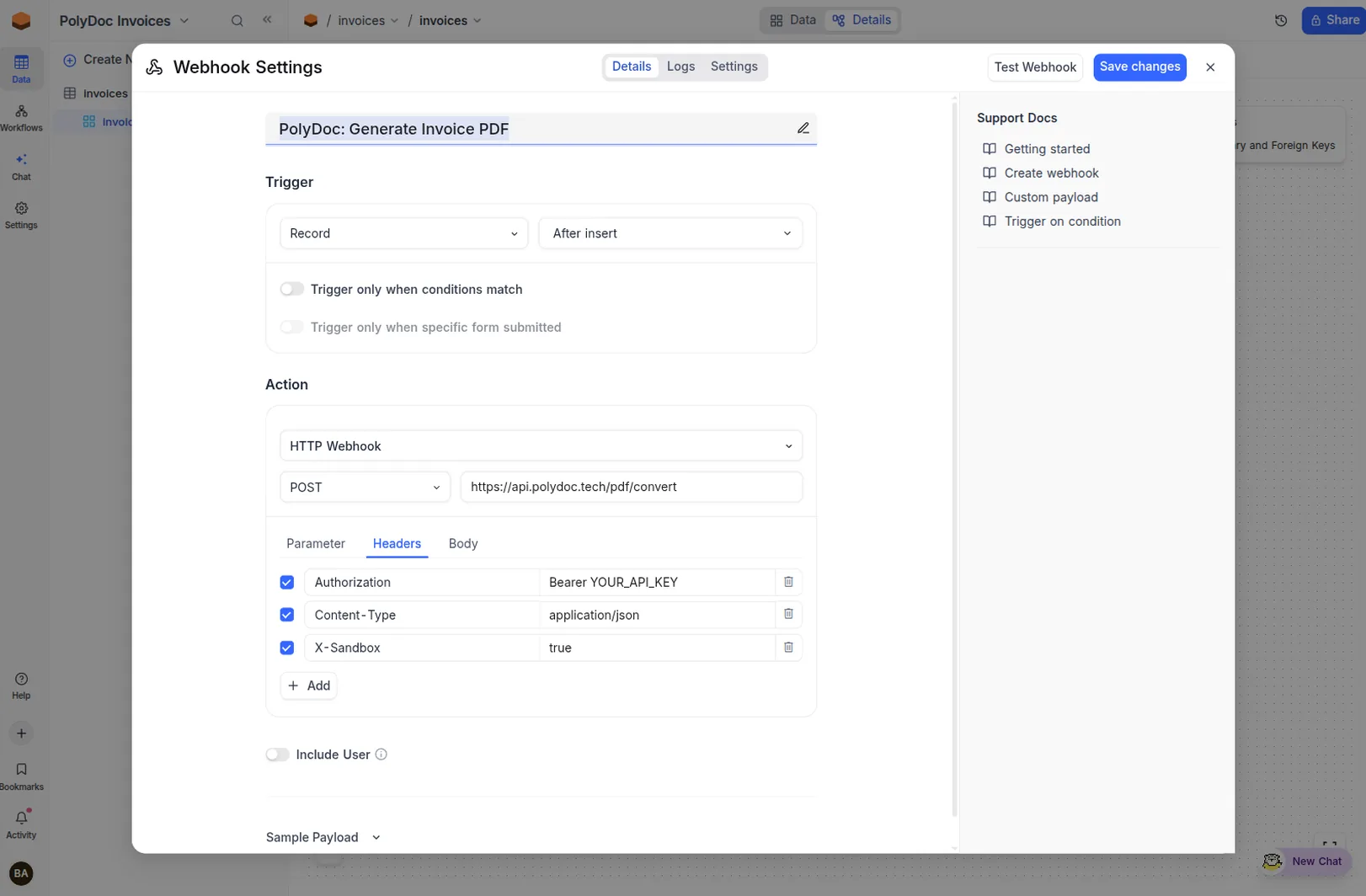Screen dimensions: 1366x896
Task: Click the Include User info icon
Action: pyautogui.click(x=381, y=755)
